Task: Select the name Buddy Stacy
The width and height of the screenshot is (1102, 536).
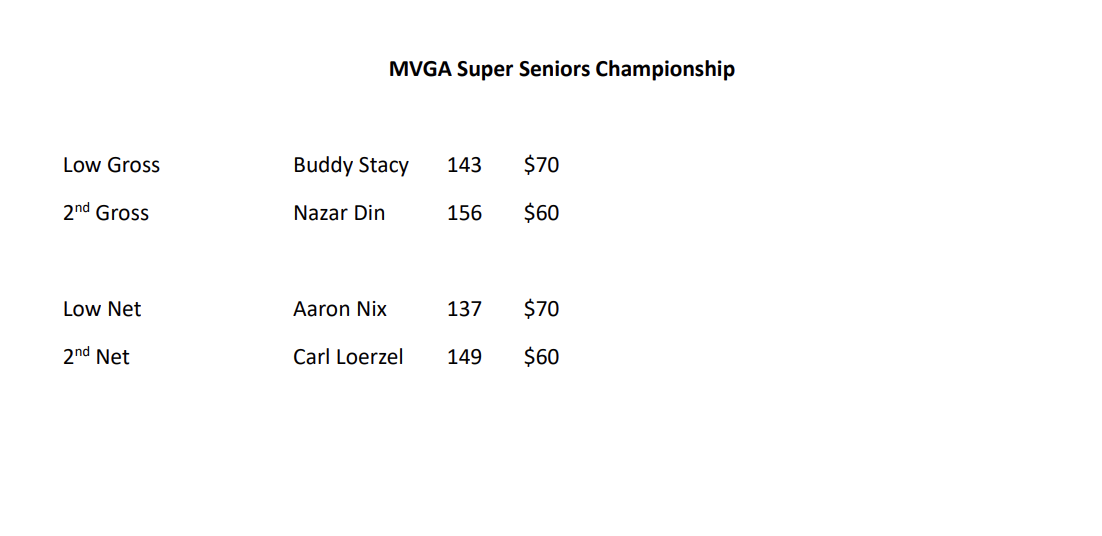Action: (350, 165)
